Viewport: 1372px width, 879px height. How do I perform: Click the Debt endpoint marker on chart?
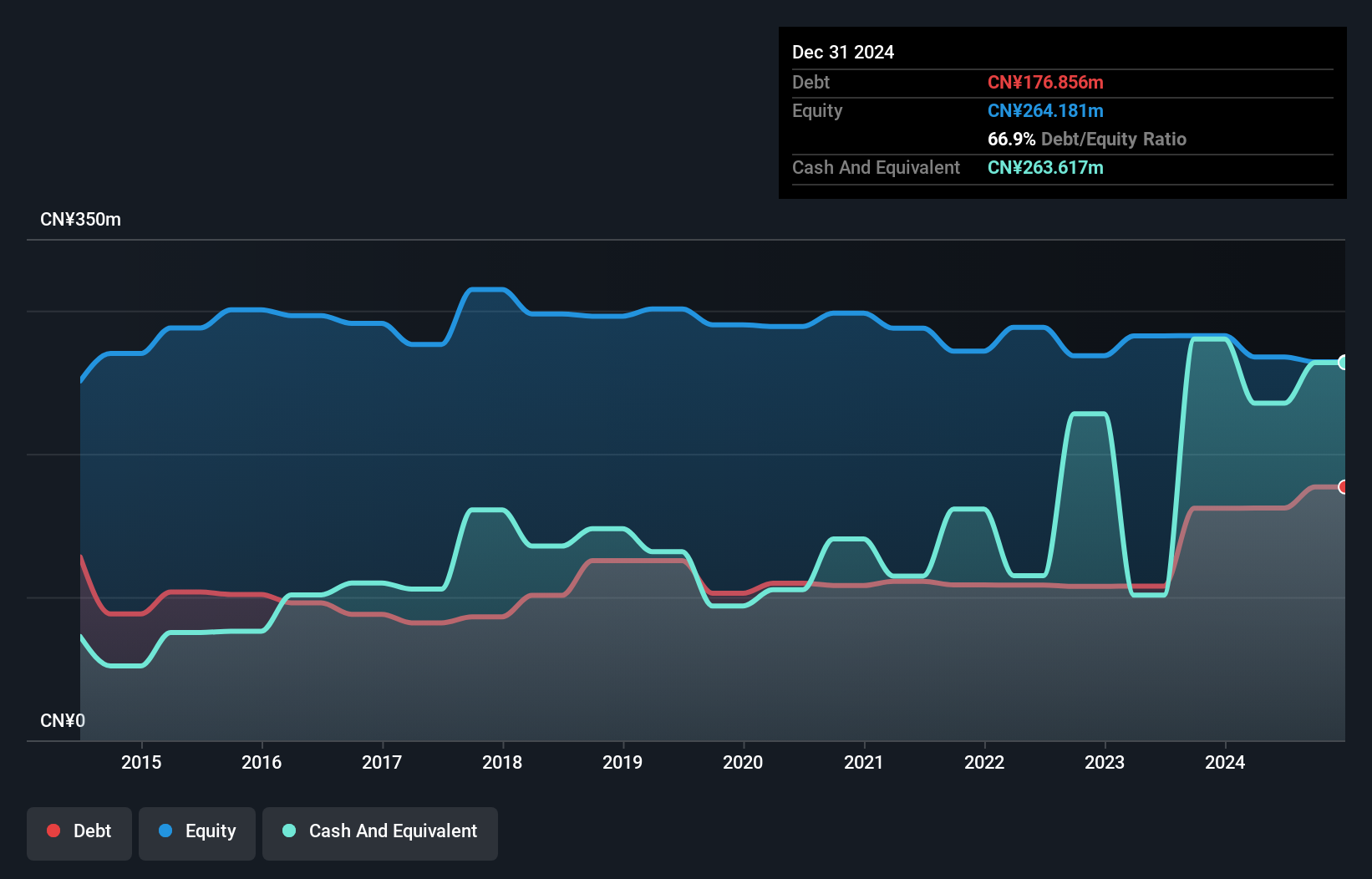click(1344, 487)
